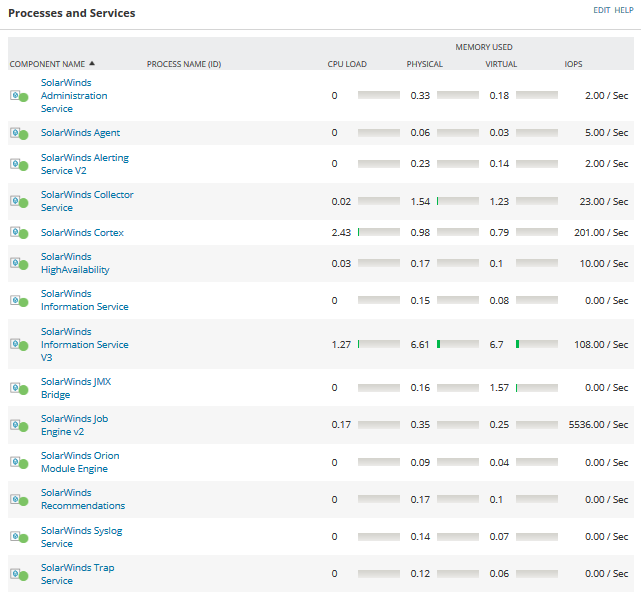
Task: Click status icon next to SolarWinds Agent
Action: 19,133
